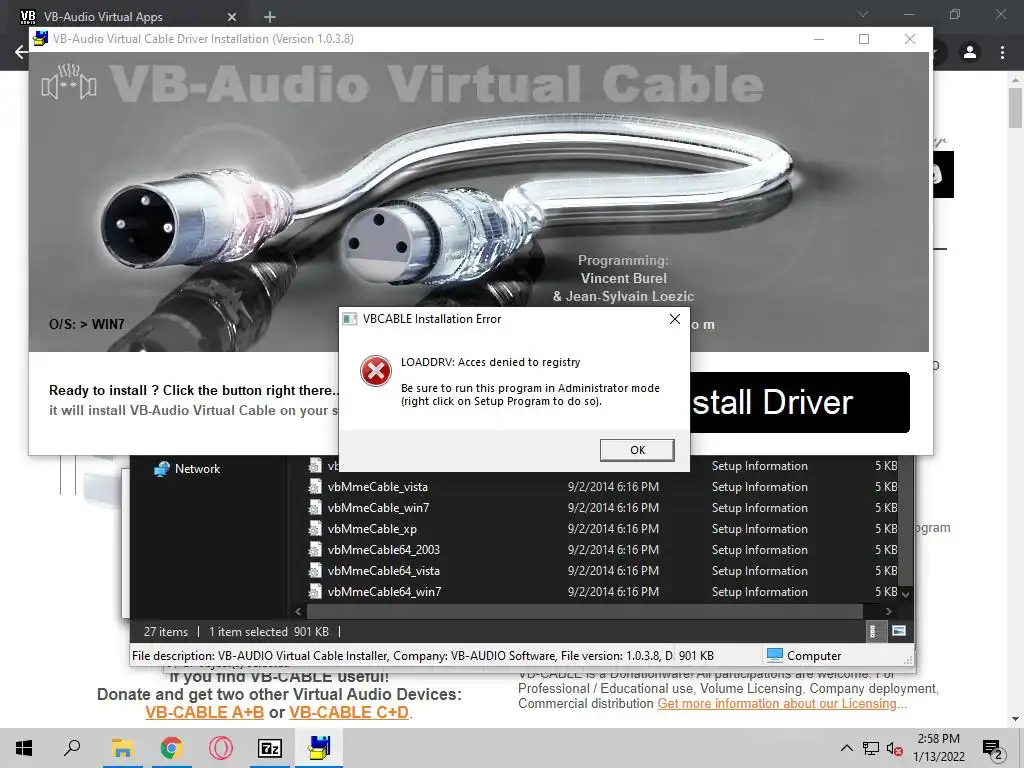Click the Explorer horizontal scrollbar track
1024x768 pixels.
click(585, 611)
